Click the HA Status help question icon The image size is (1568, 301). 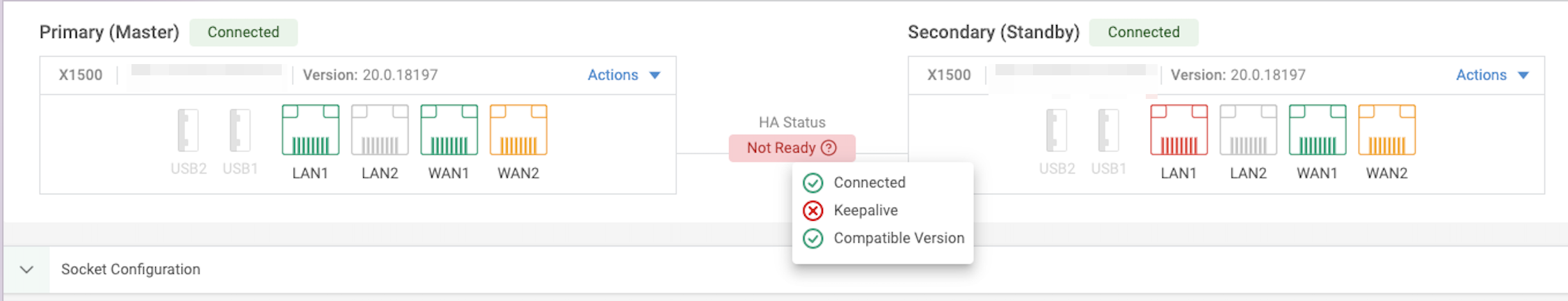(x=829, y=148)
